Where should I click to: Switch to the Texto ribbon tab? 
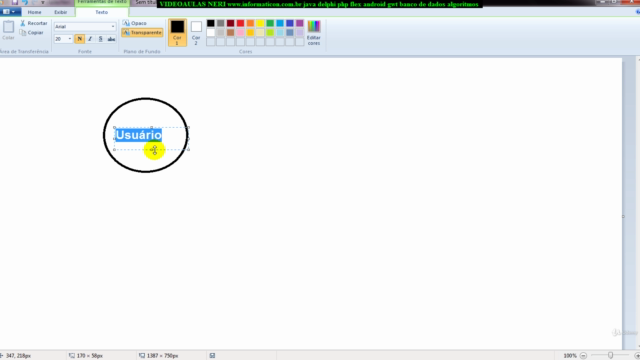click(102, 12)
